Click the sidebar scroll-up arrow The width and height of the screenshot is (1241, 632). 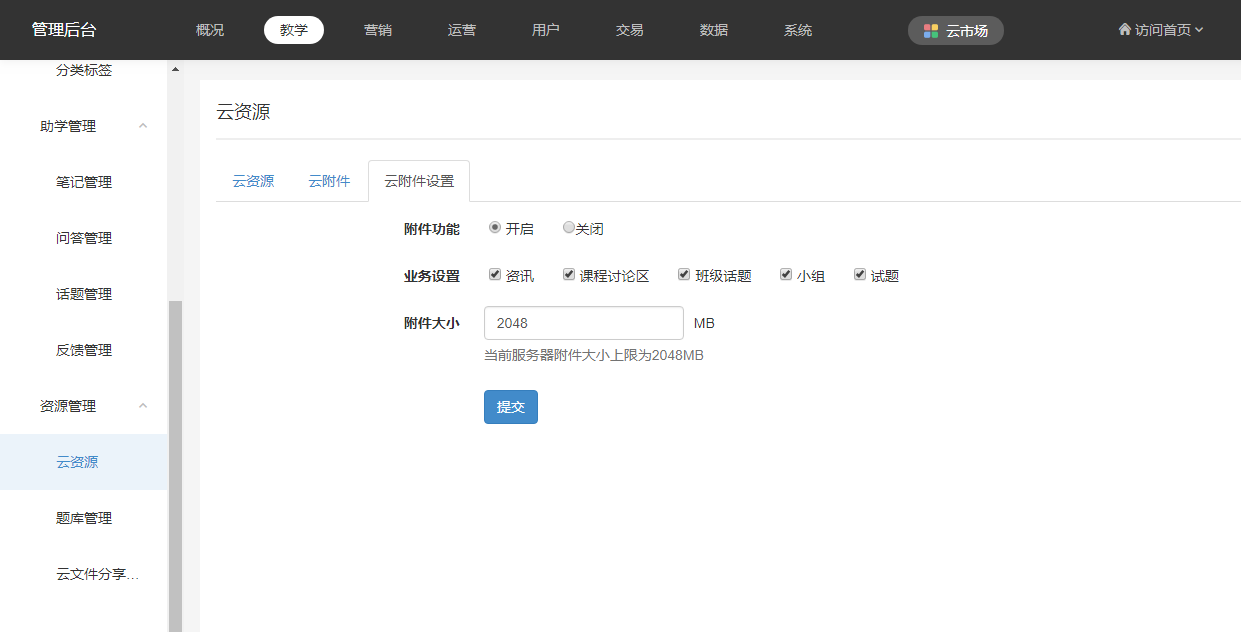tap(176, 70)
